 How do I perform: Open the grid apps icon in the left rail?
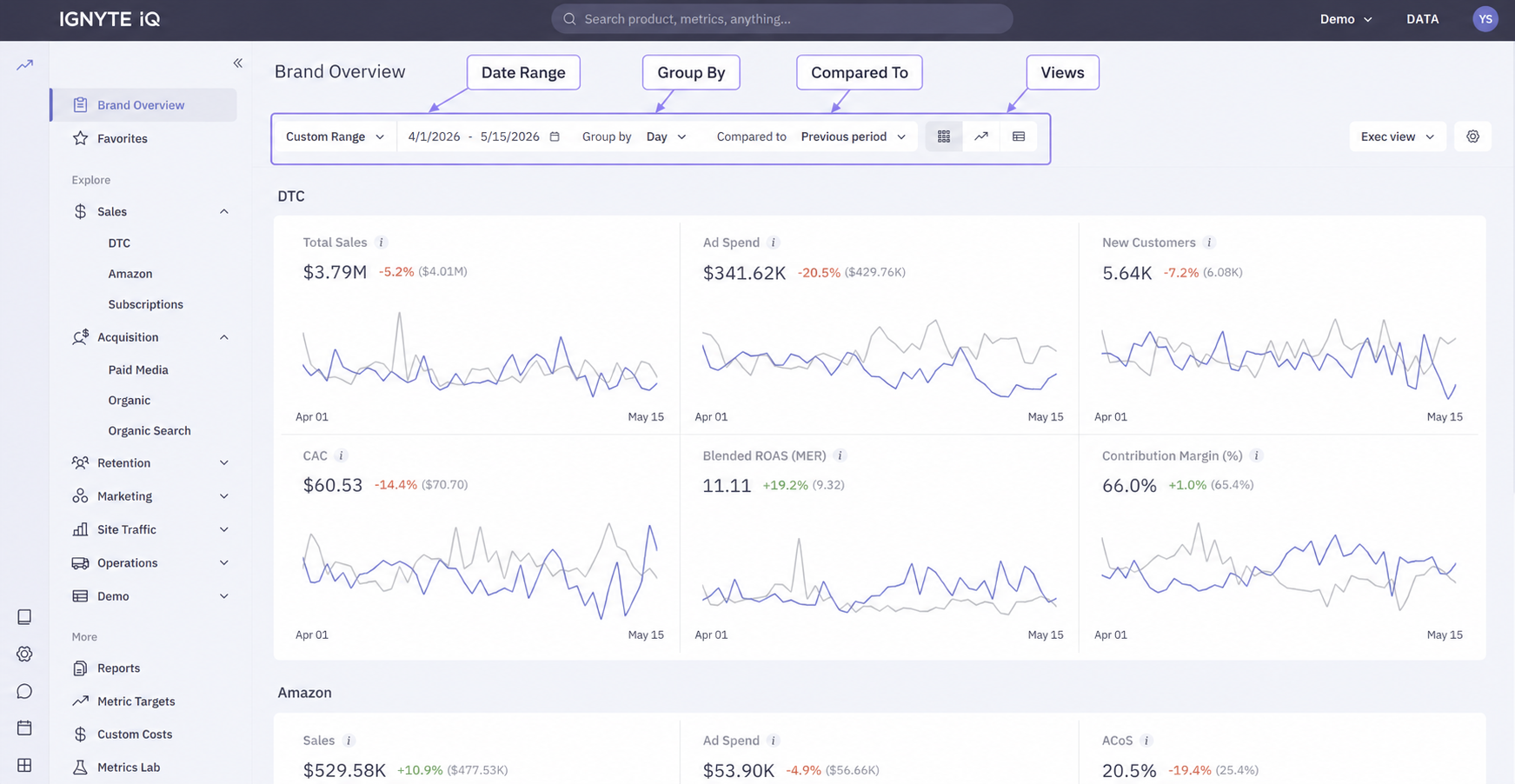tap(24, 765)
